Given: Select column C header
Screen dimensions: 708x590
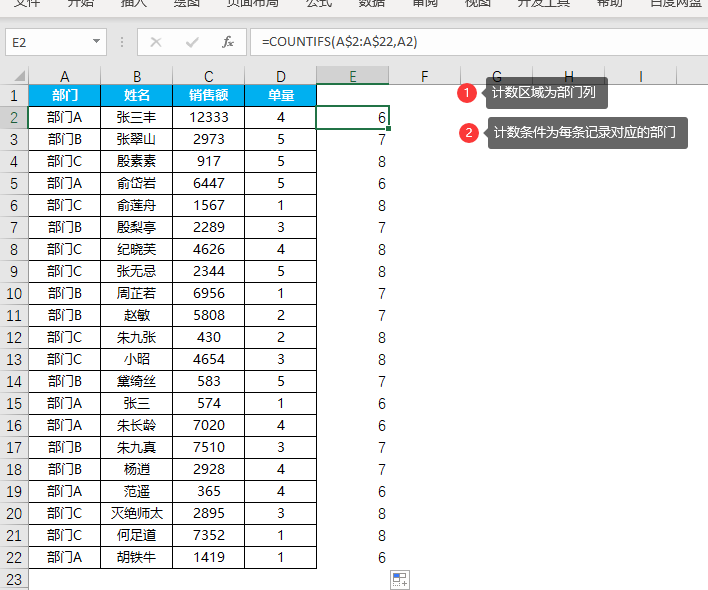Looking at the screenshot, I should click(209, 76).
